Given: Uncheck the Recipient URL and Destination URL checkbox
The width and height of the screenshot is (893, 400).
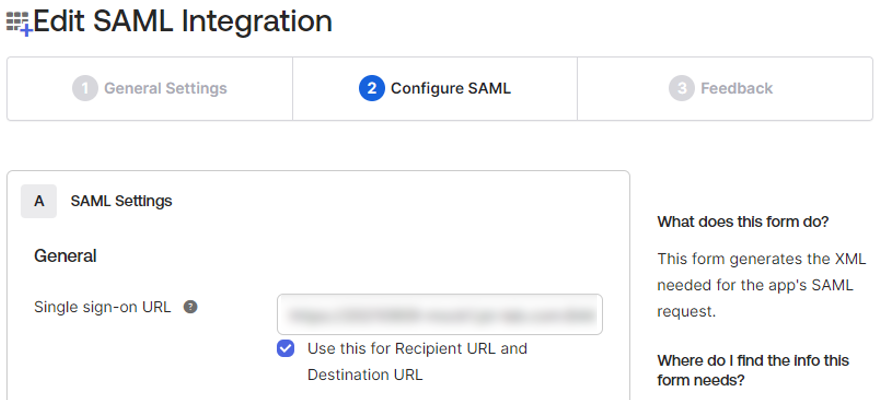Looking at the screenshot, I should point(285,349).
